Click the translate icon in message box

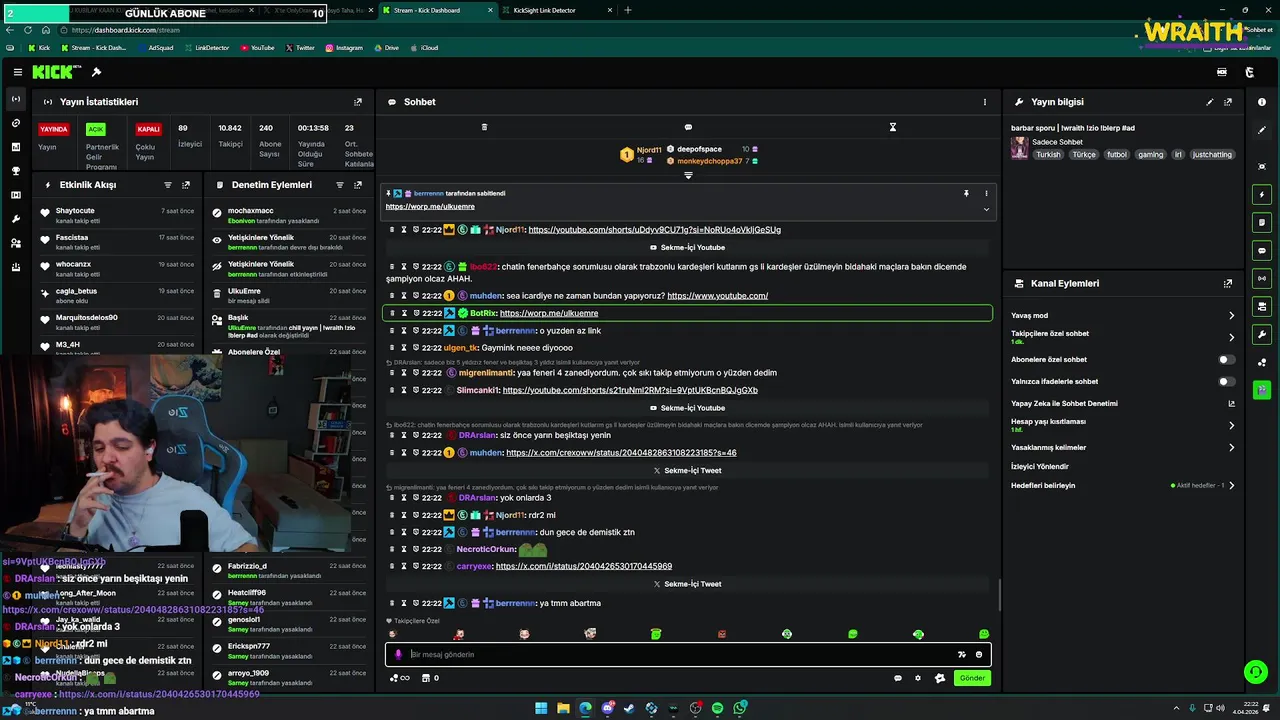962,655
